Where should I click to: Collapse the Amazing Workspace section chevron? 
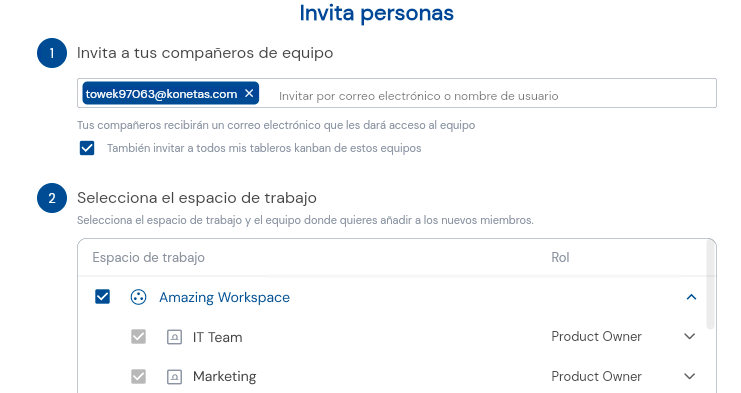[x=691, y=297]
